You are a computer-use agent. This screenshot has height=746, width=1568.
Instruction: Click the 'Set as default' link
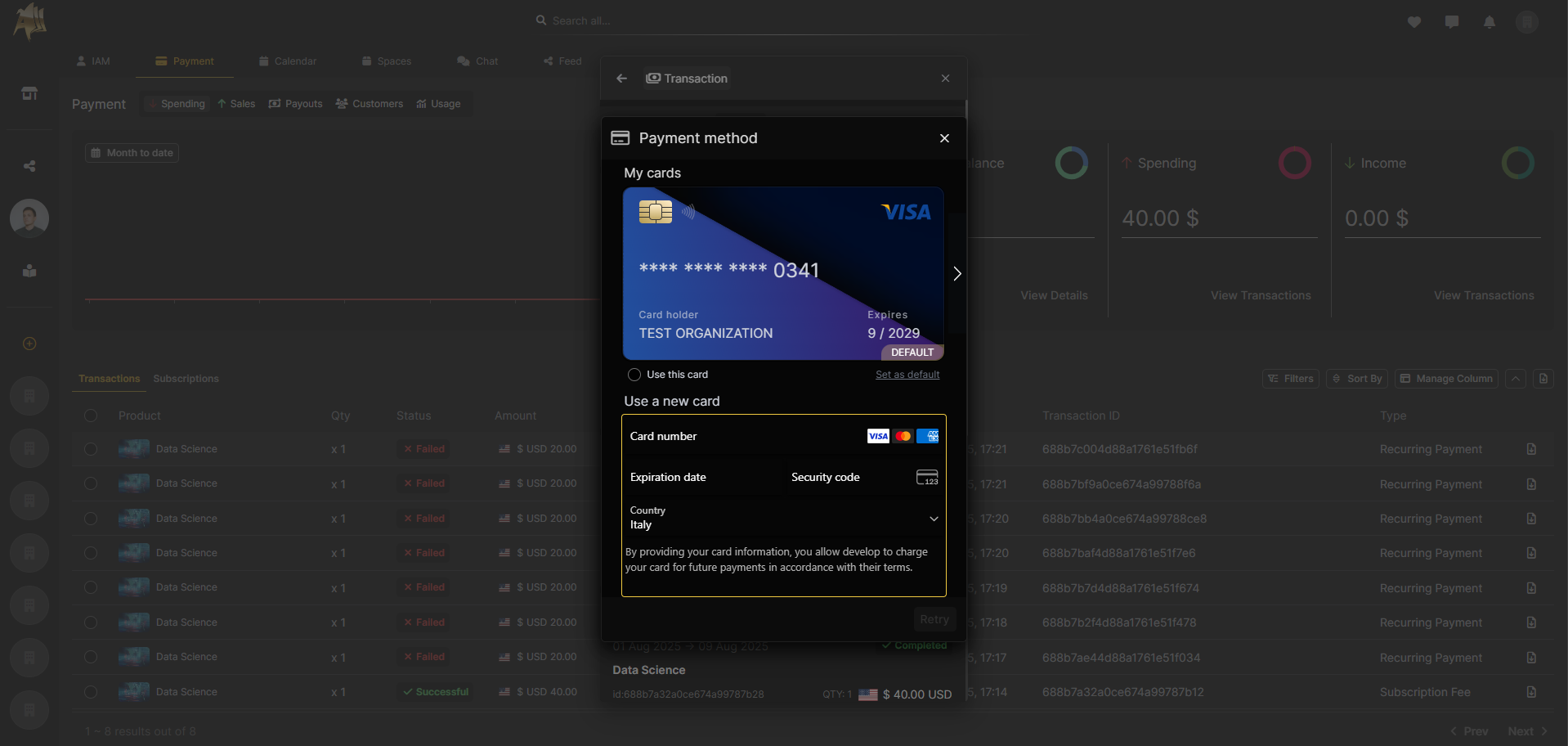point(907,375)
